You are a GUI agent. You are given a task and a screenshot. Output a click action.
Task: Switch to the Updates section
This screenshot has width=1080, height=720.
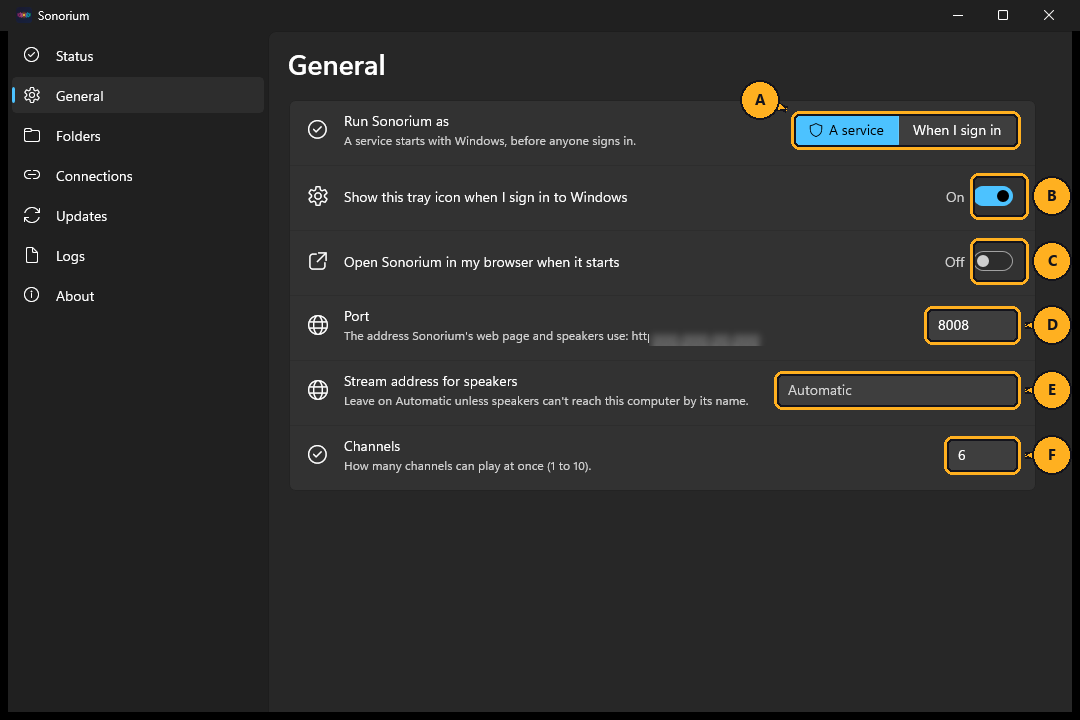coord(138,216)
